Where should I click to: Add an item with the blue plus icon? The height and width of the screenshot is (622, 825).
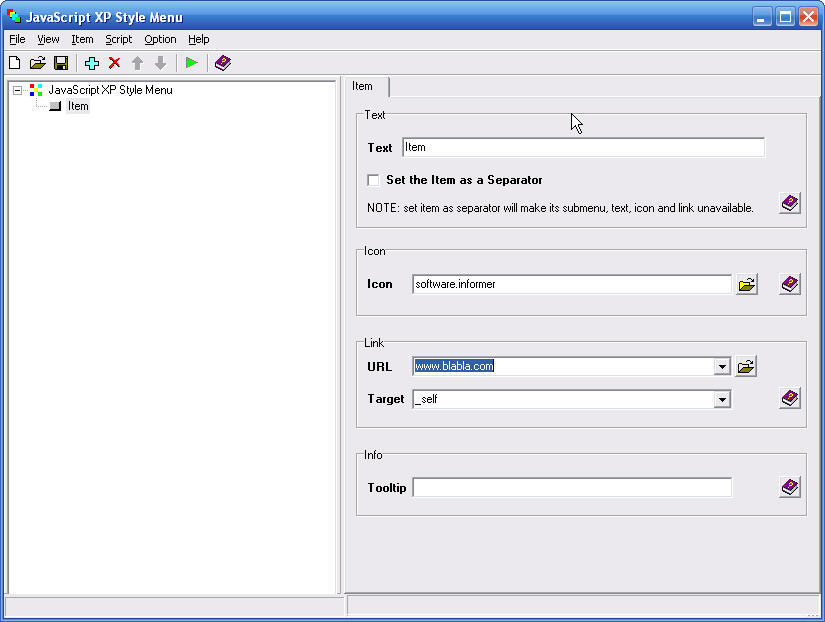[92, 63]
